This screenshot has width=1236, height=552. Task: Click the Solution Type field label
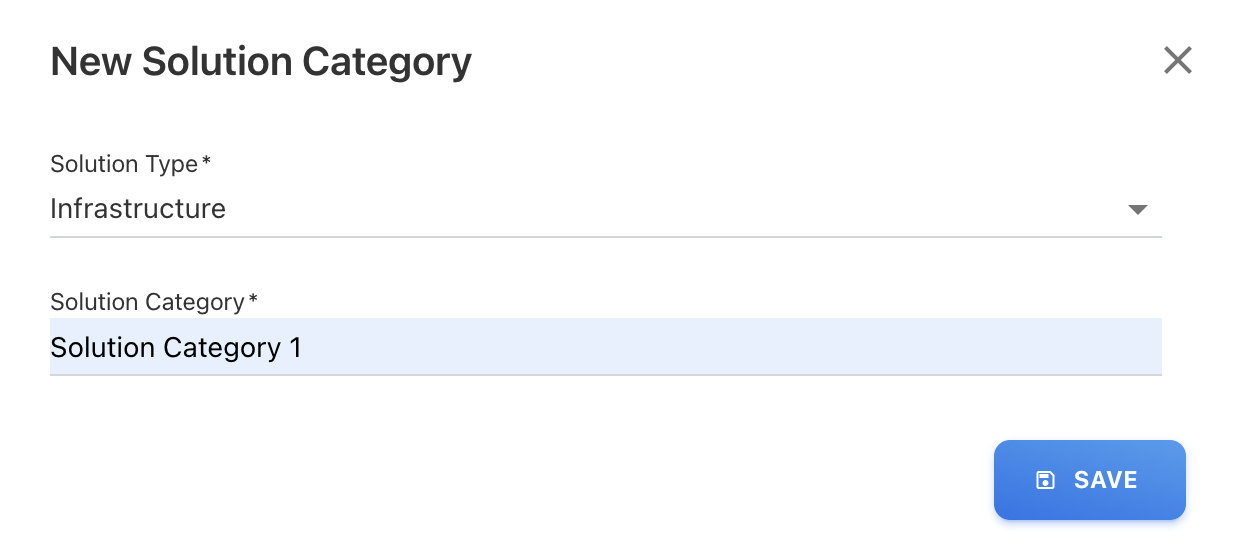pyautogui.click(x=124, y=164)
